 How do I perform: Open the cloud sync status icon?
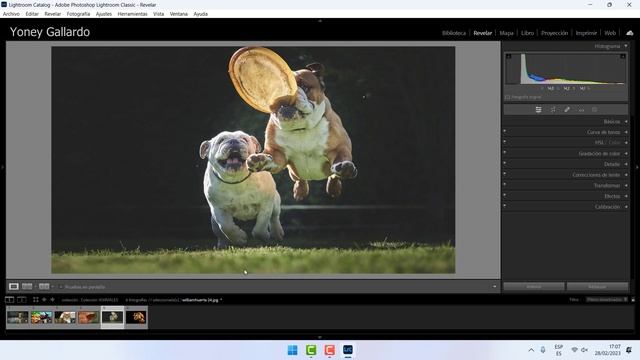click(630, 33)
